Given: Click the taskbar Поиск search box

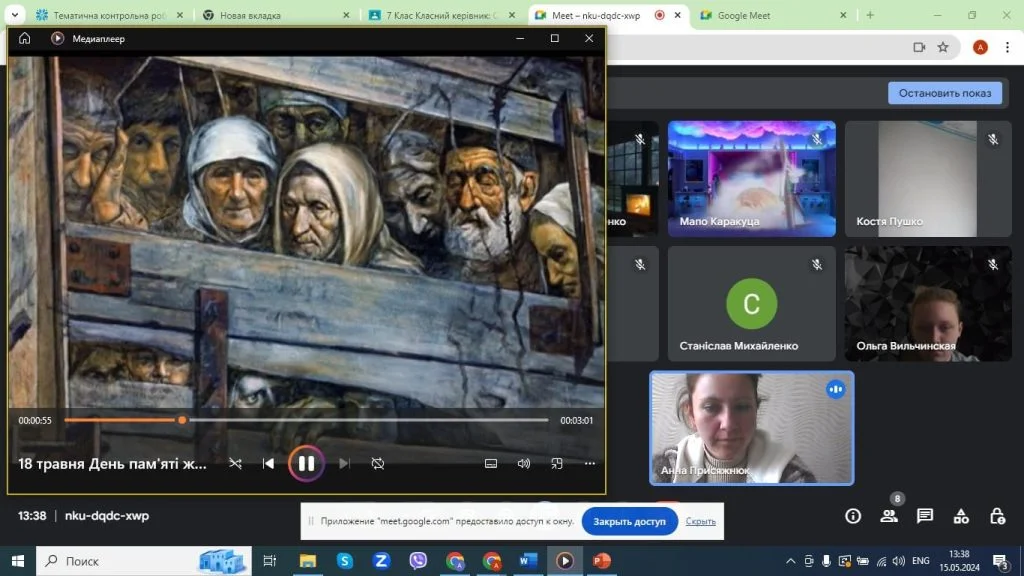Looking at the screenshot, I should [144, 561].
